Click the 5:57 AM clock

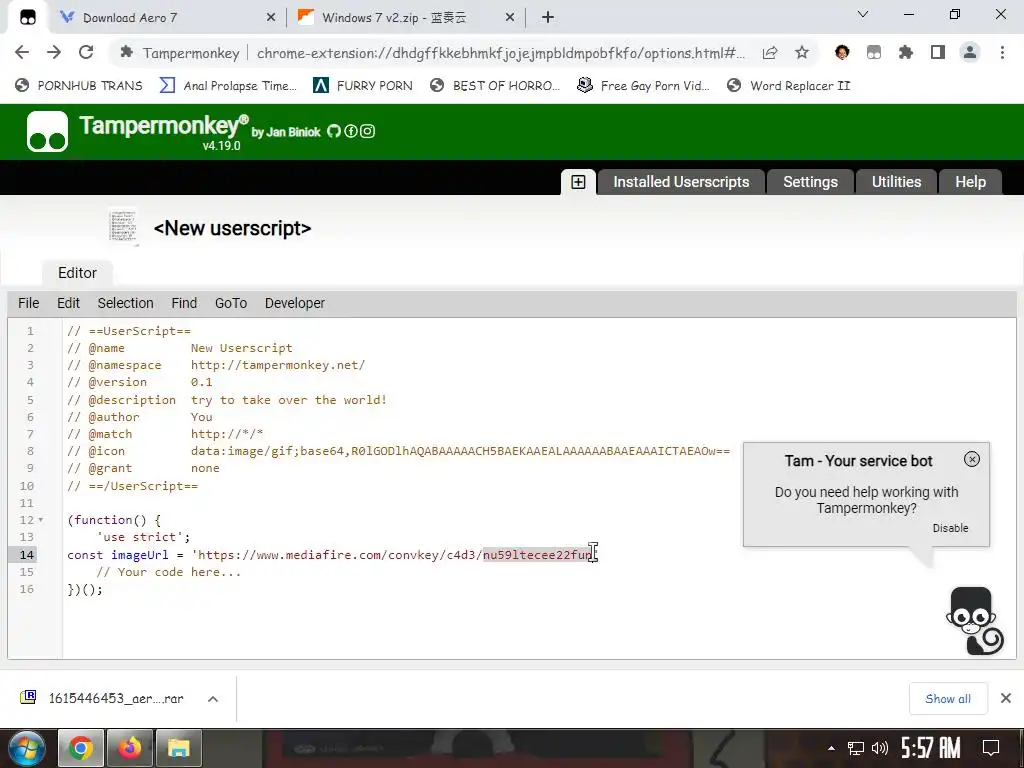pos(931,748)
